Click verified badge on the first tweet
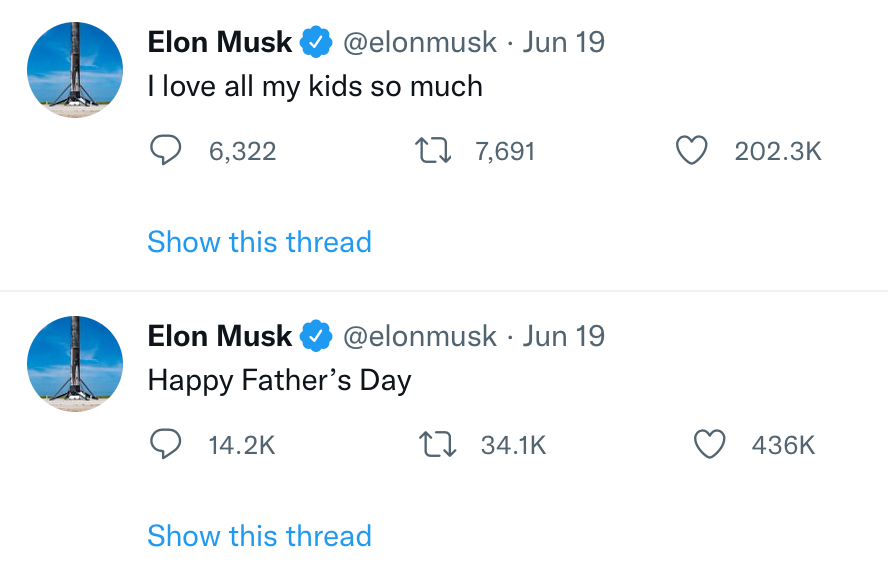888x572 pixels. [x=317, y=43]
